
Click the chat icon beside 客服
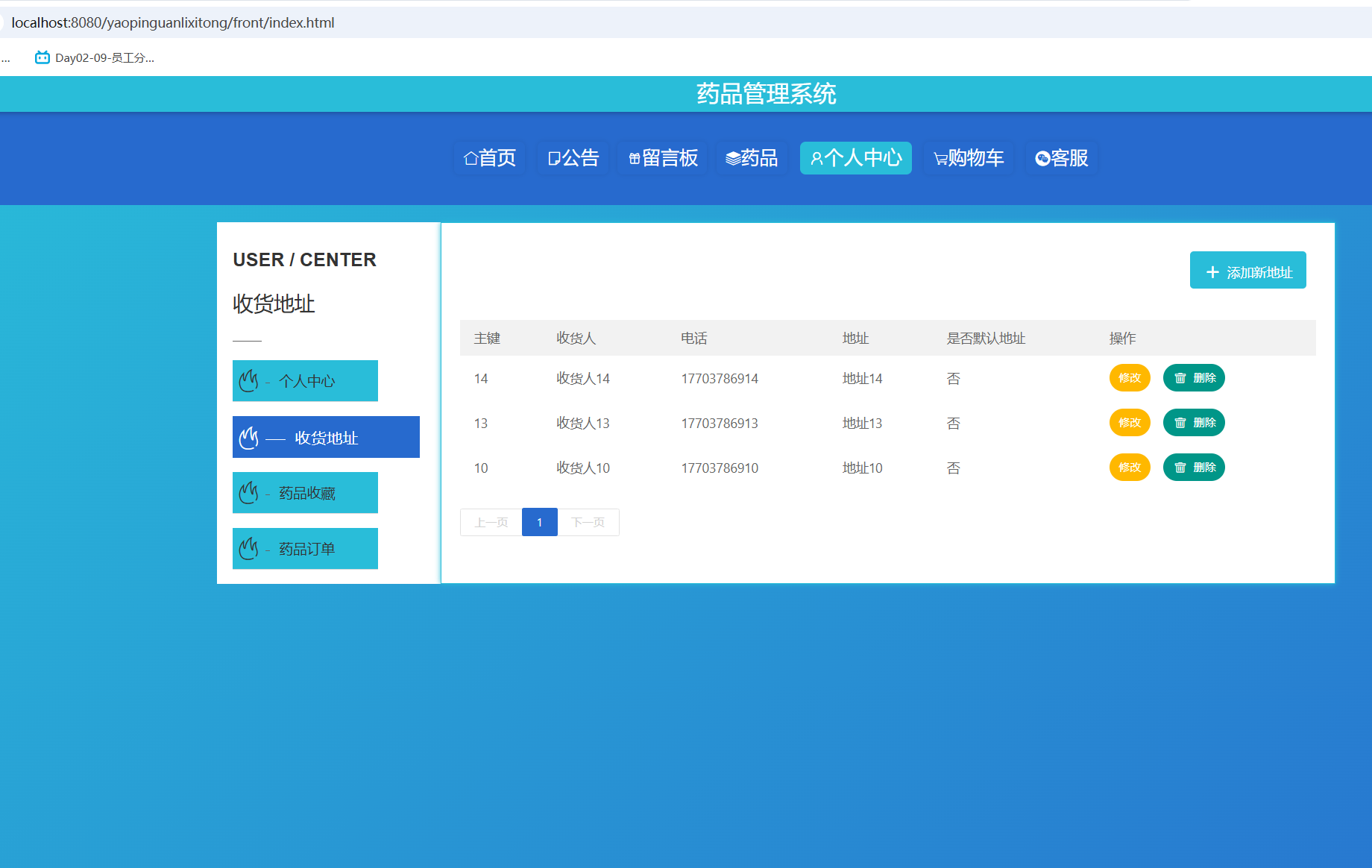[1042, 158]
